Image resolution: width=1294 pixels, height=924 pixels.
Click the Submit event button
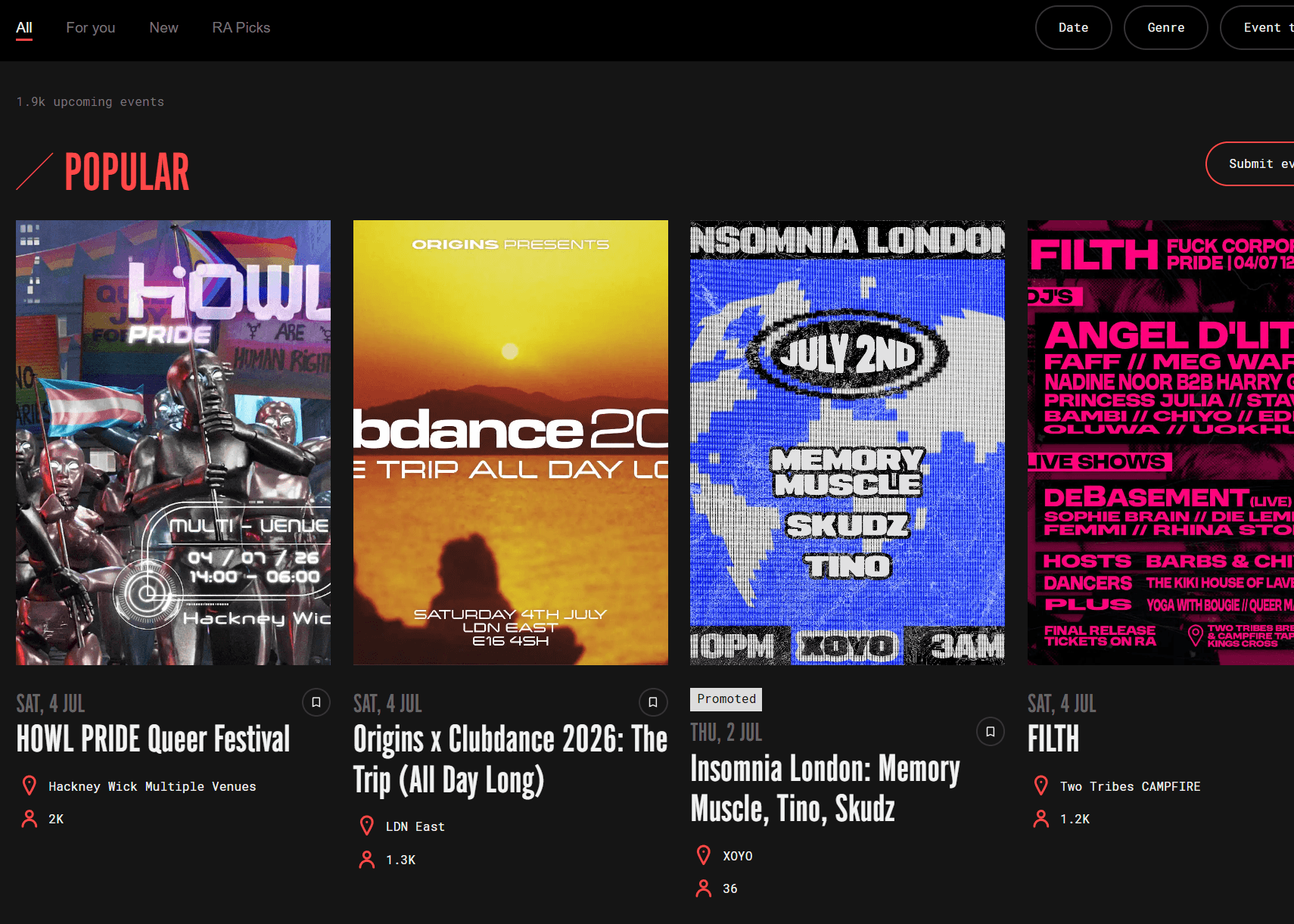[x=1250, y=163]
